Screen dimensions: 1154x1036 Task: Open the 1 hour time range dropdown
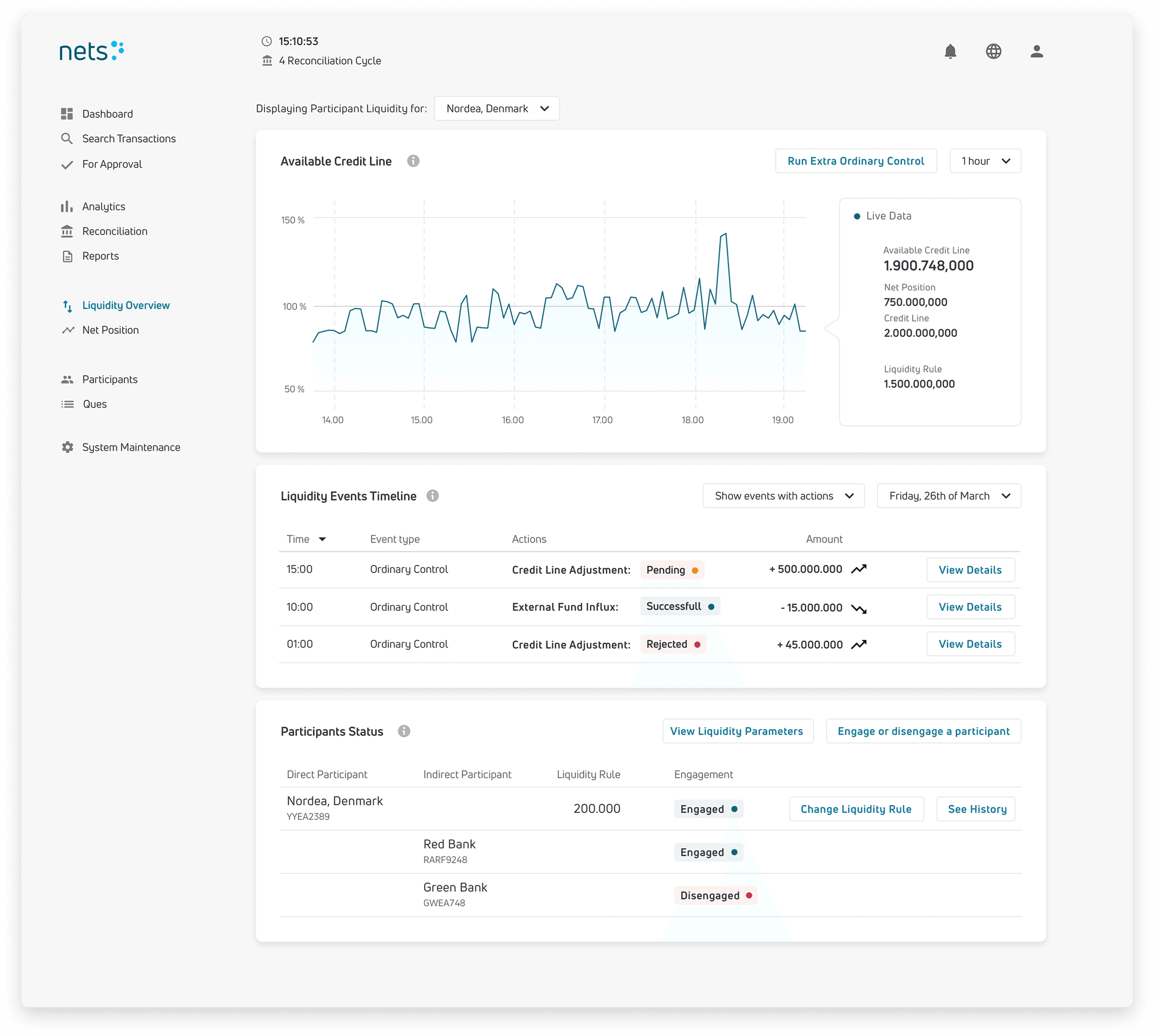click(x=985, y=161)
